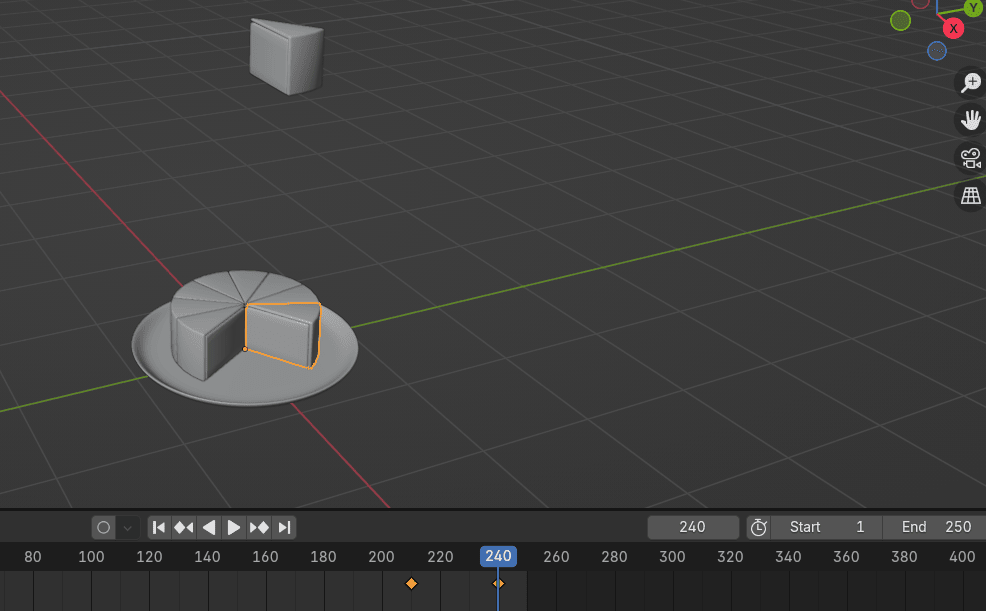Toggle the camera view icon
This screenshot has height=611, width=986.
coord(970,158)
